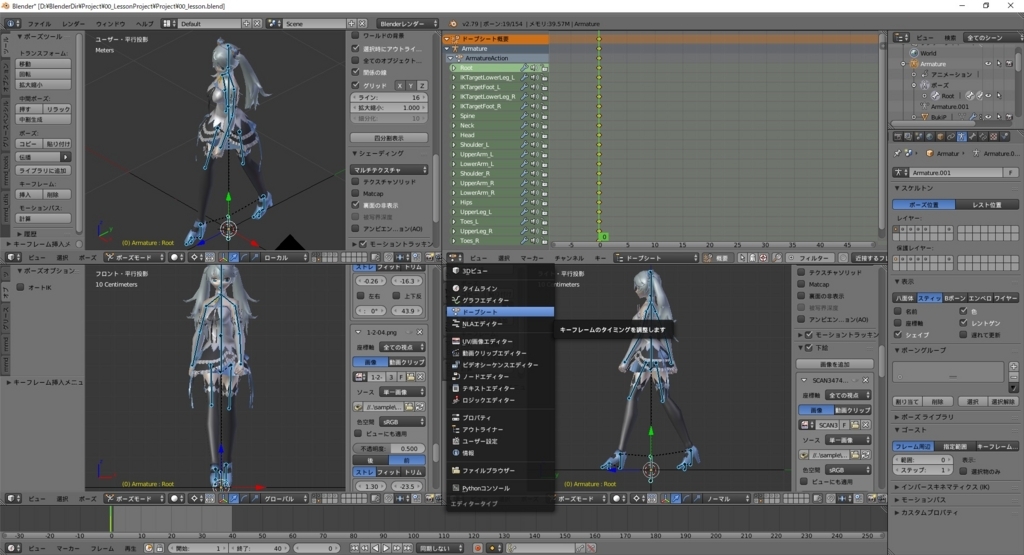The image size is (1024, 555).
Task: Toggle the Matcap checkbox in Shading panel
Action: click(356, 193)
